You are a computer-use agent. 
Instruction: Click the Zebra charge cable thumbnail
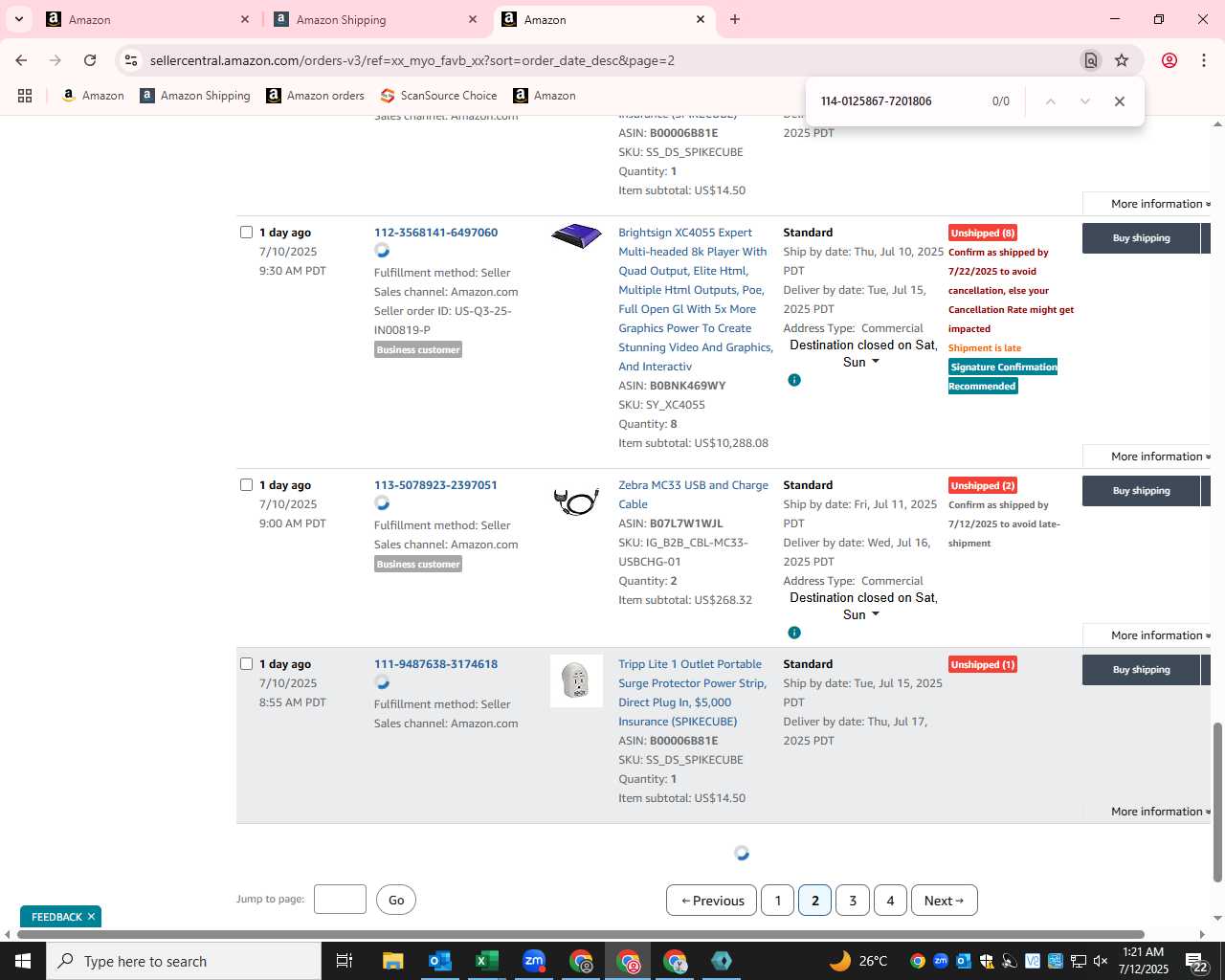pyautogui.click(x=576, y=501)
